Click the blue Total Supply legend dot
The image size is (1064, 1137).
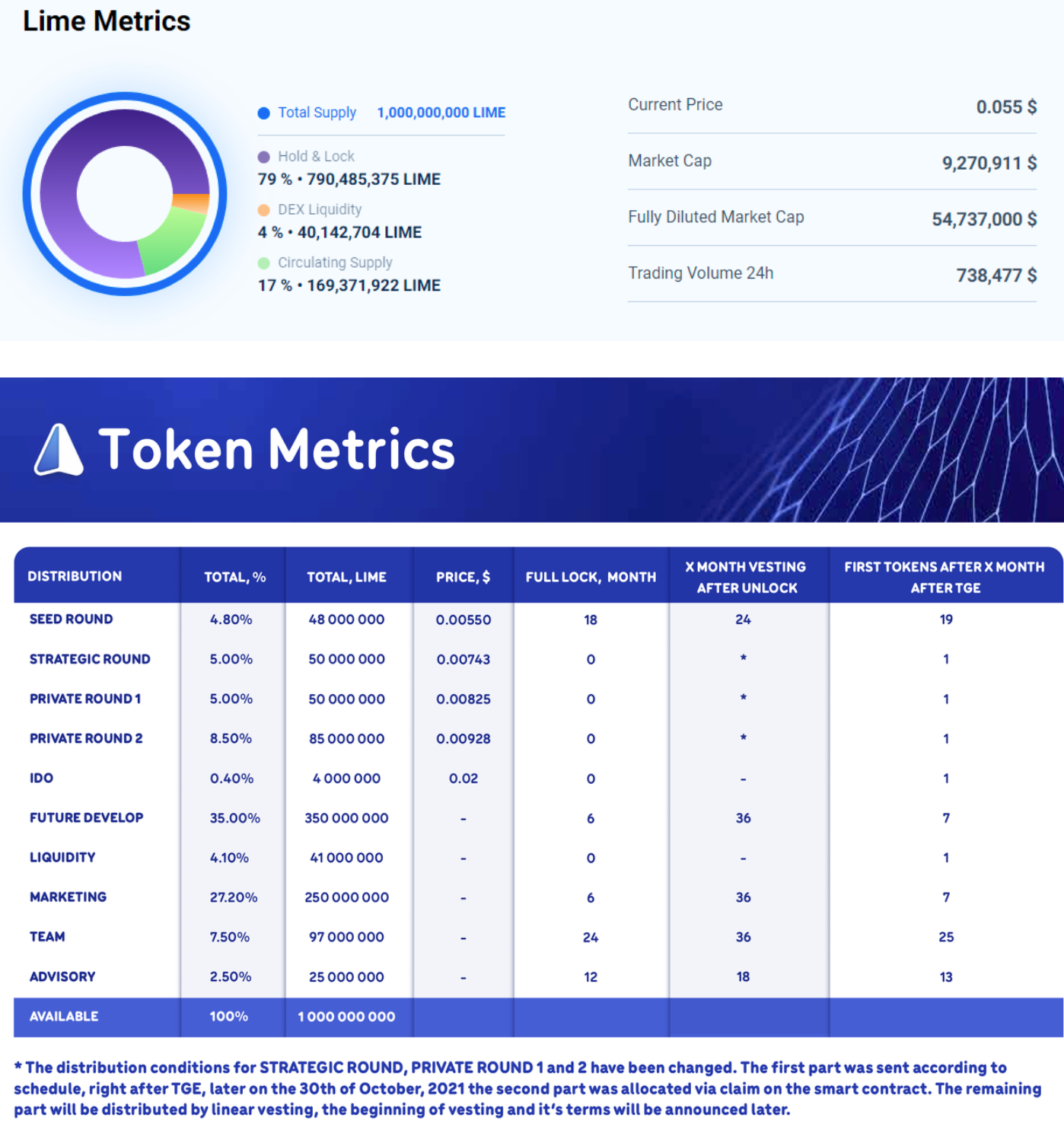click(x=263, y=113)
